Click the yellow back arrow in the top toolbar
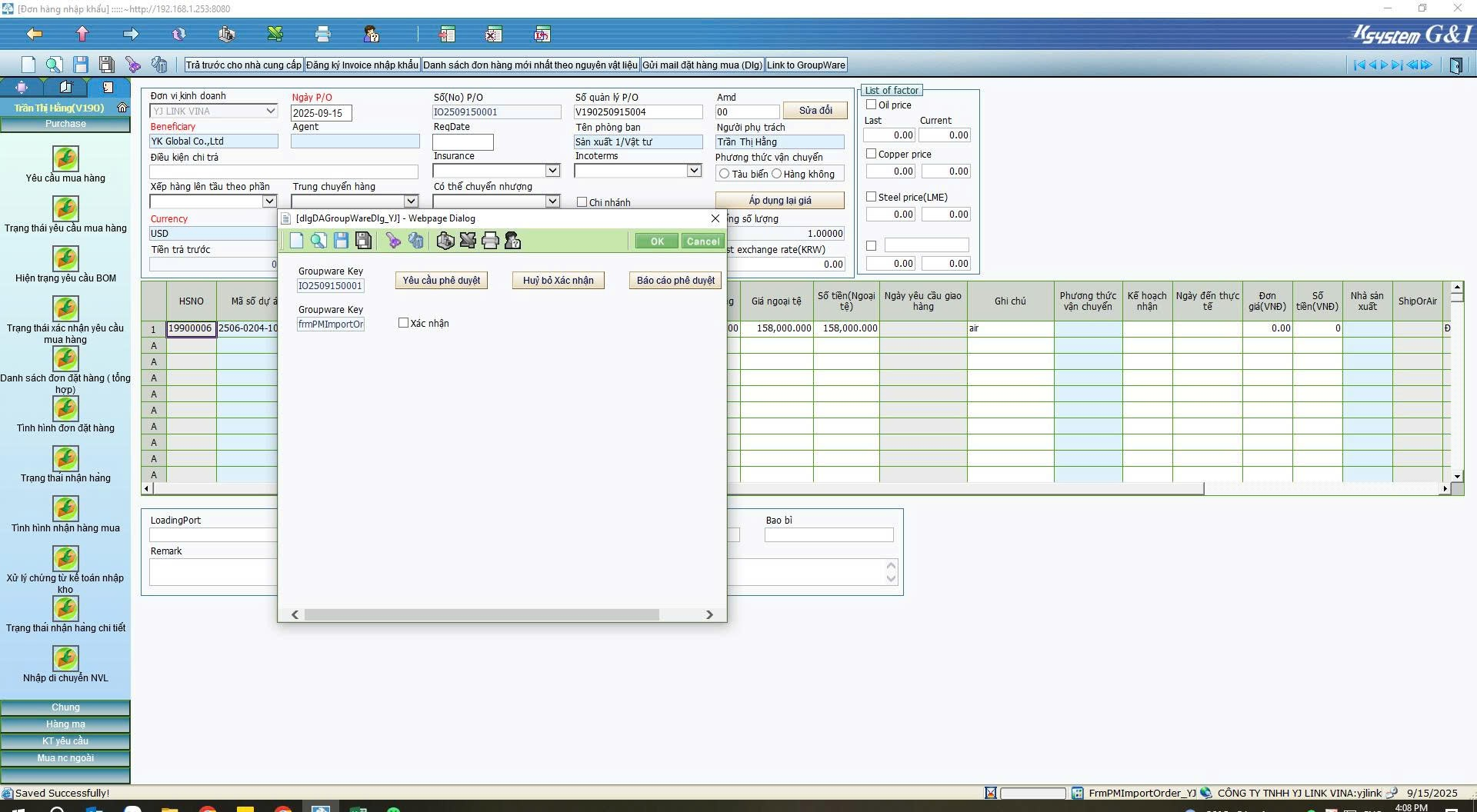1477x812 pixels. (x=34, y=34)
